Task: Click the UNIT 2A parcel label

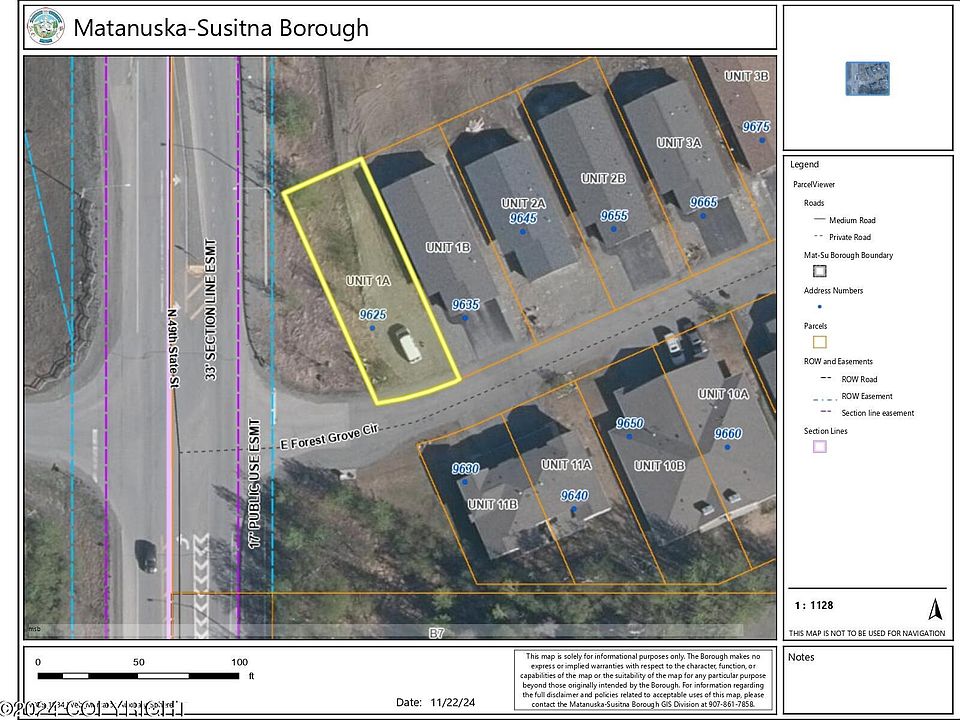Action: click(x=523, y=203)
